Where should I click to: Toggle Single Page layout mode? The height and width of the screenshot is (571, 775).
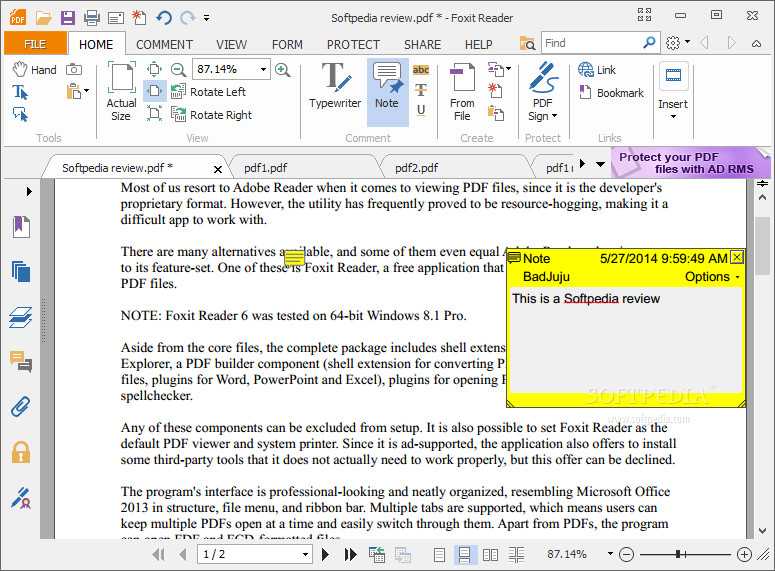439,555
